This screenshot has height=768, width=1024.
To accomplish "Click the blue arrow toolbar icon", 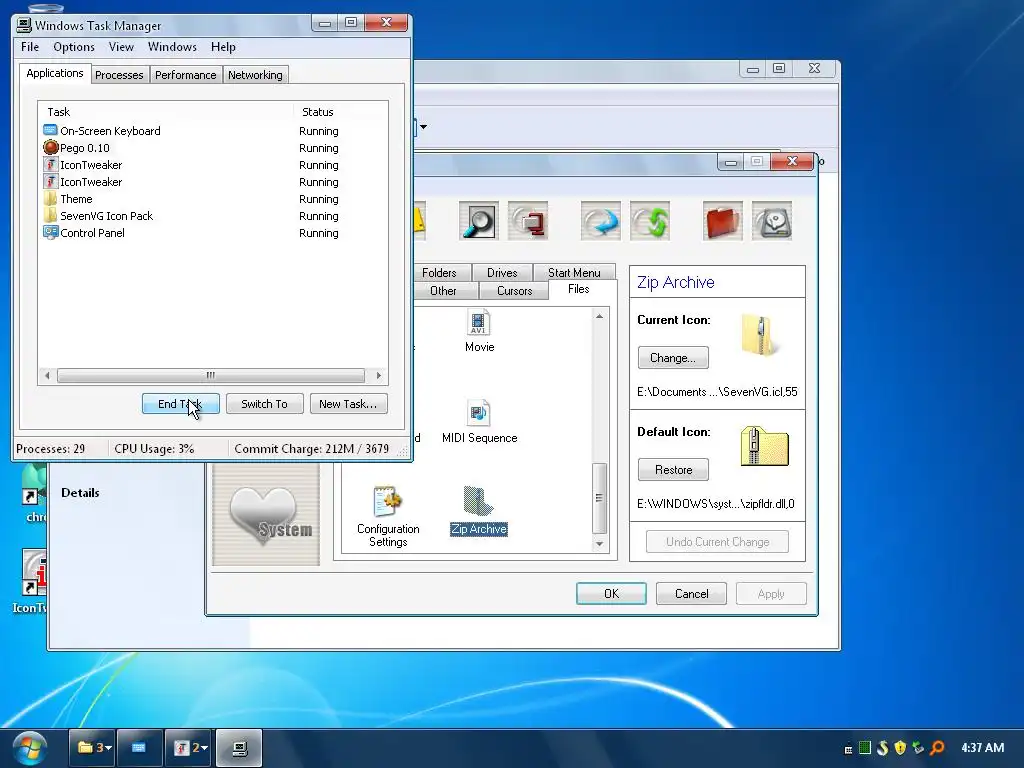I will pos(601,221).
